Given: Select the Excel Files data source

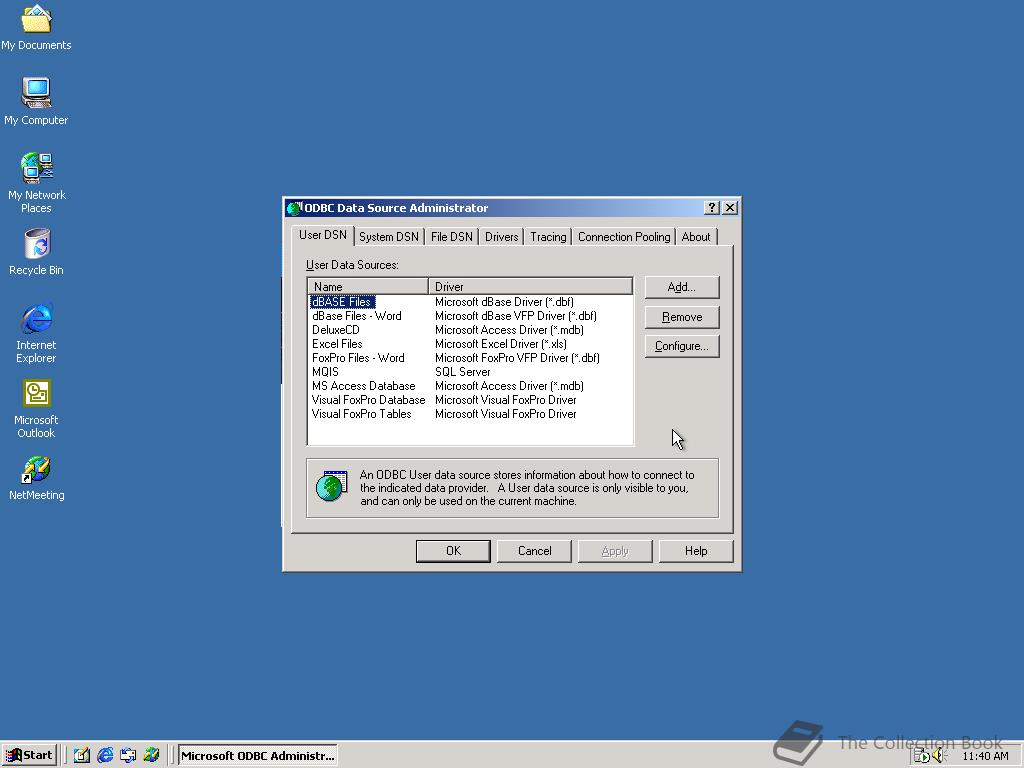Looking at the screenshot, I should click(337, 344).
